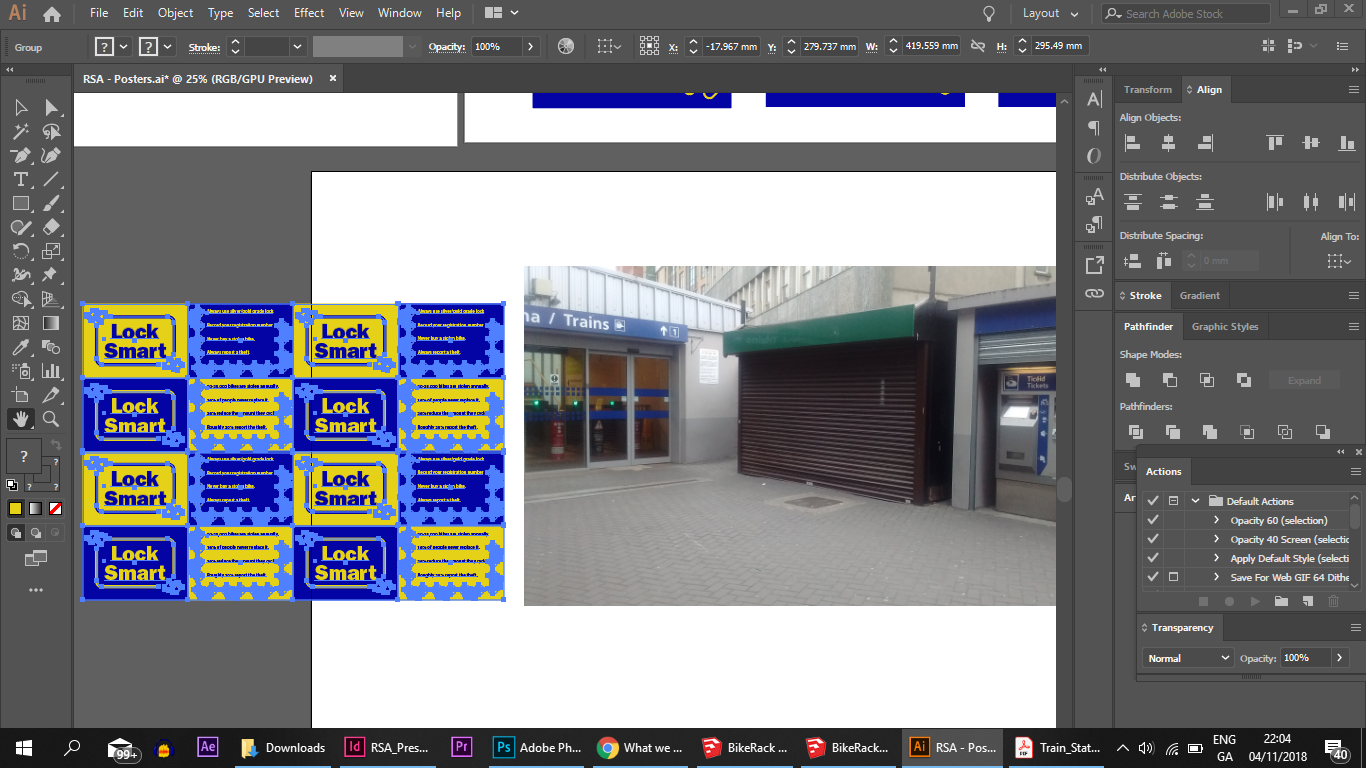This screenshot has width=1366, height=768.
Task: Click the yellow Color fill mode swatch
Action: pos(15,508)
